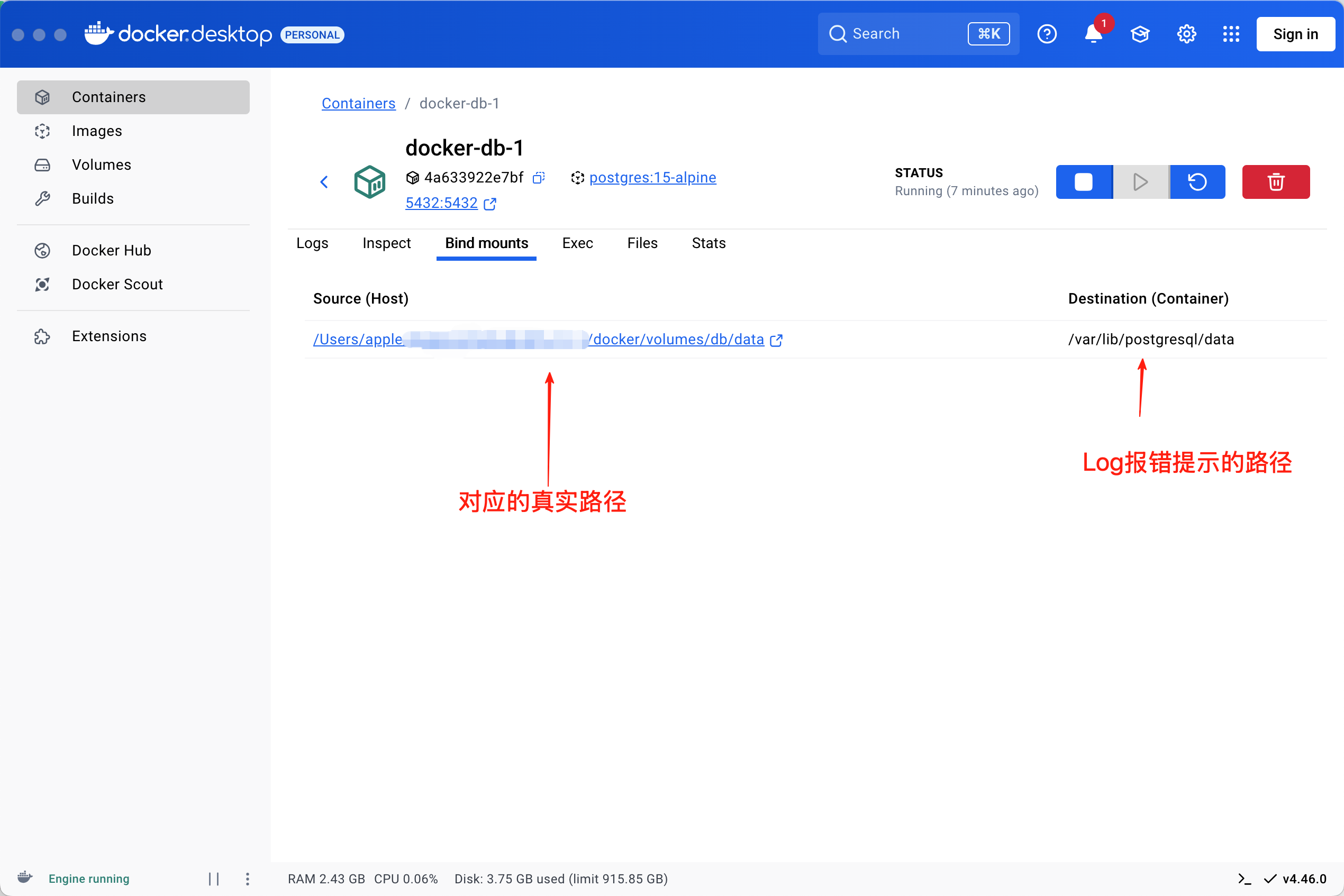Click the start (play) container button
Image resolution: width=1344 pixels, height=896 pixels.
pos(1140,182)
